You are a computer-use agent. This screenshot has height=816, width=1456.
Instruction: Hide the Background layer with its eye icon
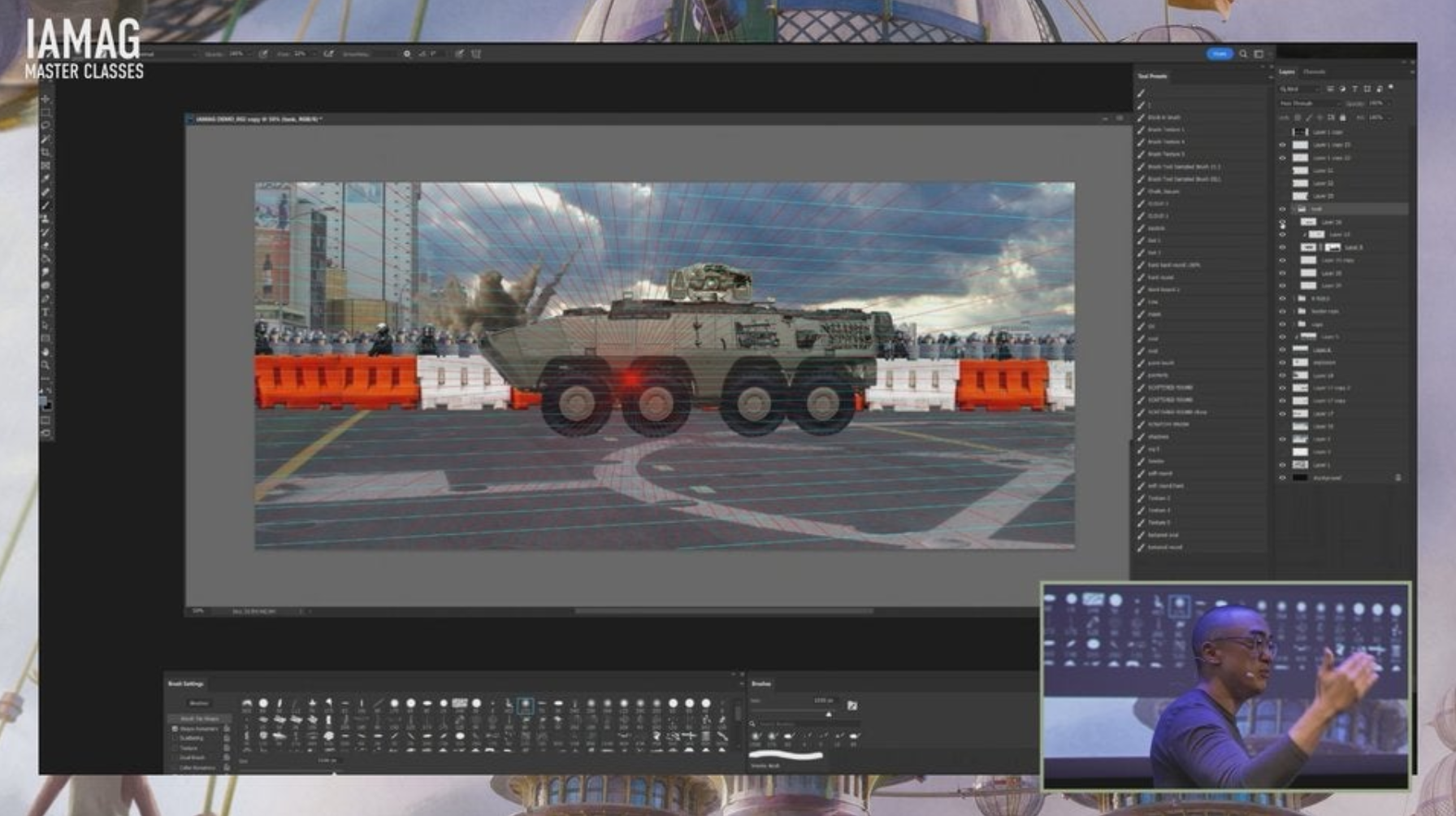1283,478
